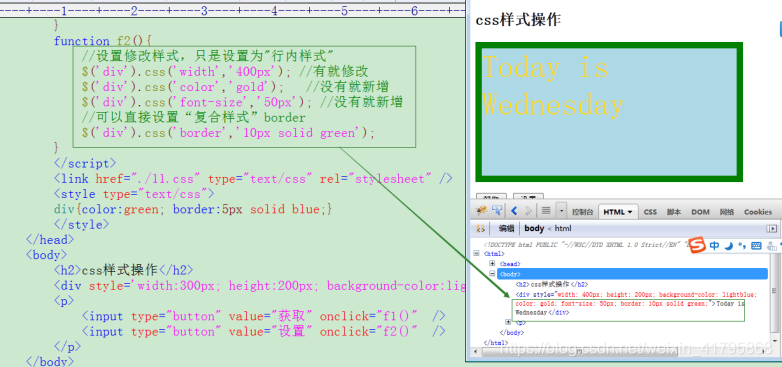
Task: Click the grey forward arrow in Firebug
Action: (528, 211)
